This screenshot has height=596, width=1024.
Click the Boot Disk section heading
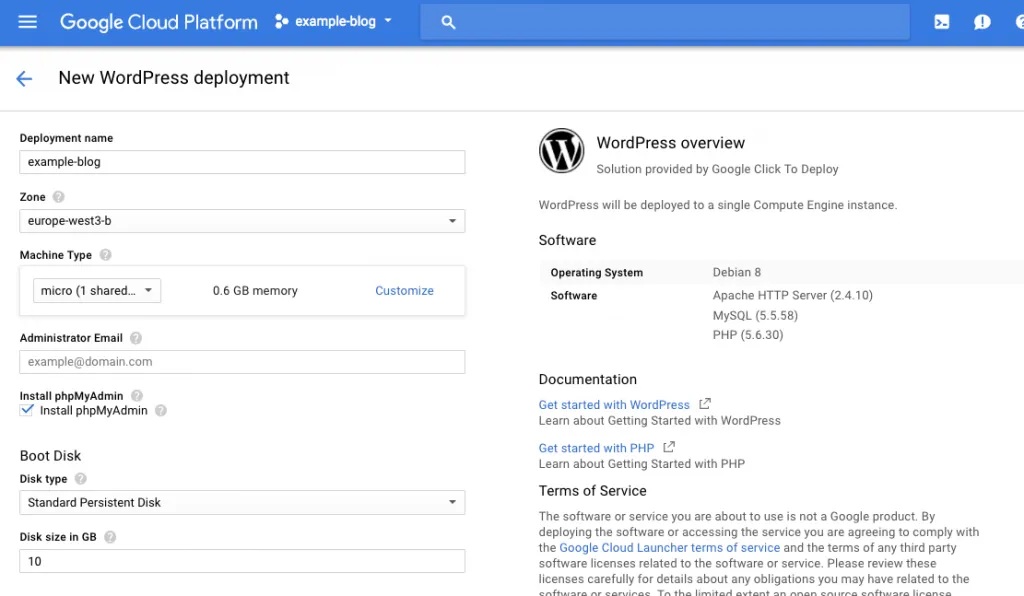(x=50, y=456)
